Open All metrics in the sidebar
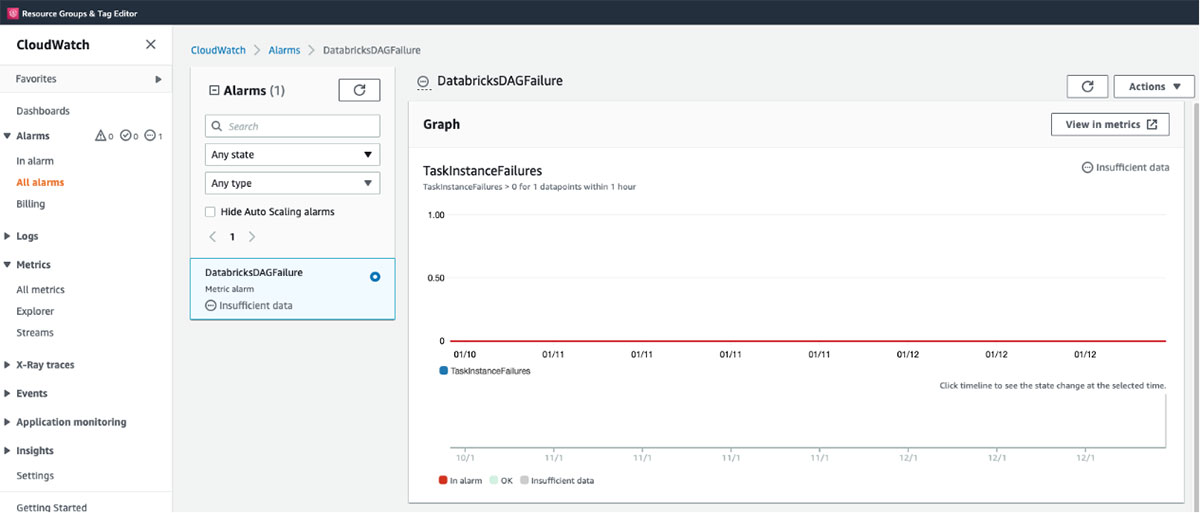Image resolution: width=1200 pixels, height=513 pixels. 40,290
